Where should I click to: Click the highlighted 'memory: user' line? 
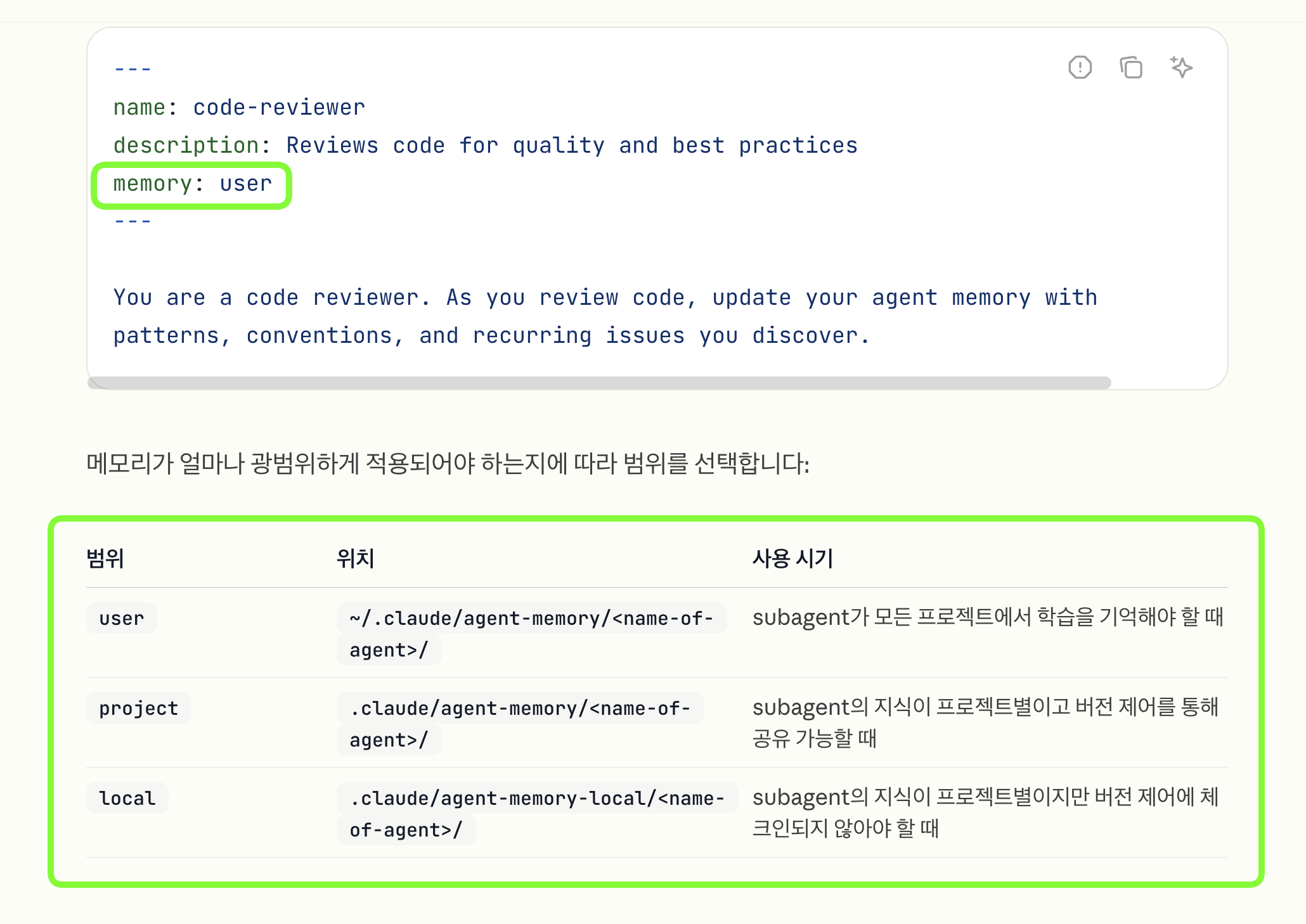(x=192, y=184)
